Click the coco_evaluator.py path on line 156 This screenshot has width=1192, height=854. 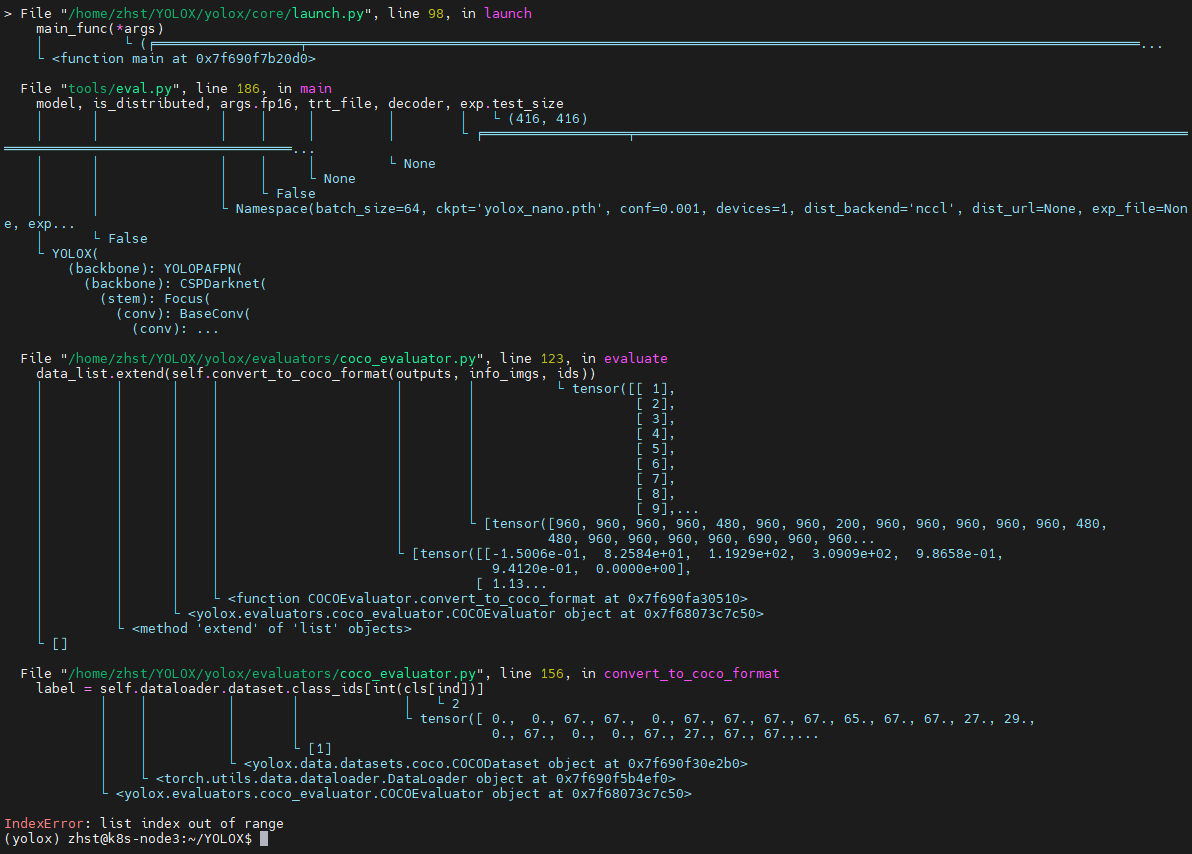click(272, 674)
